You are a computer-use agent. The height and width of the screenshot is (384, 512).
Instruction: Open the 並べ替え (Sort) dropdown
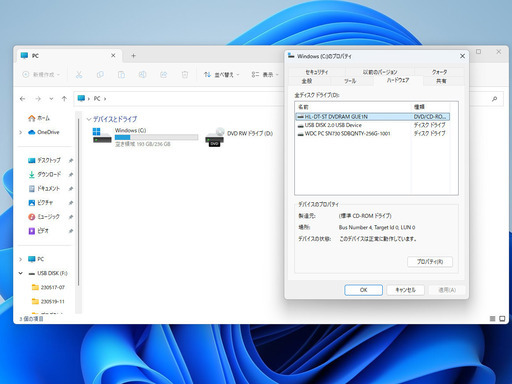click(x=221, y=75)
